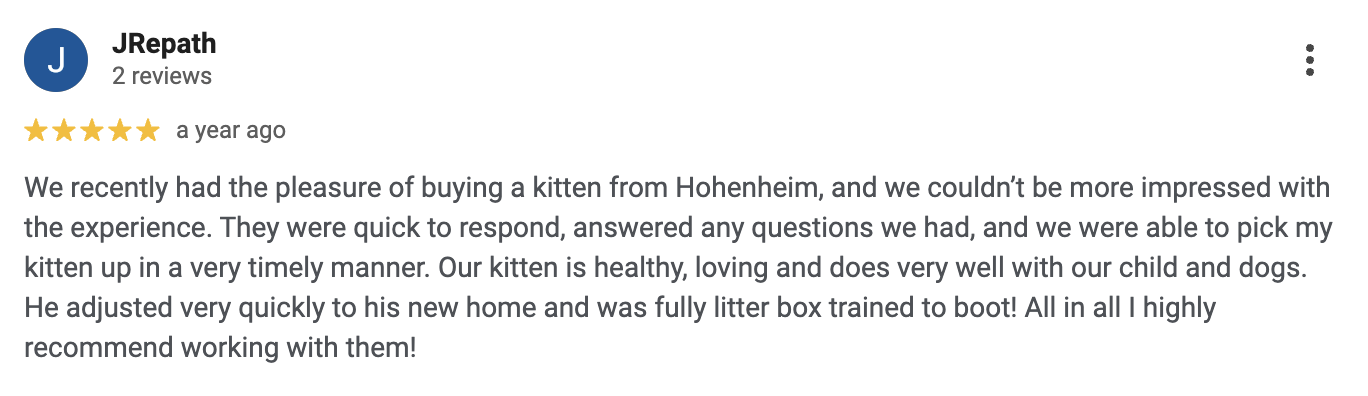Click the "a year ago" timestamp
1368x396 pixels.
[231, 130]
